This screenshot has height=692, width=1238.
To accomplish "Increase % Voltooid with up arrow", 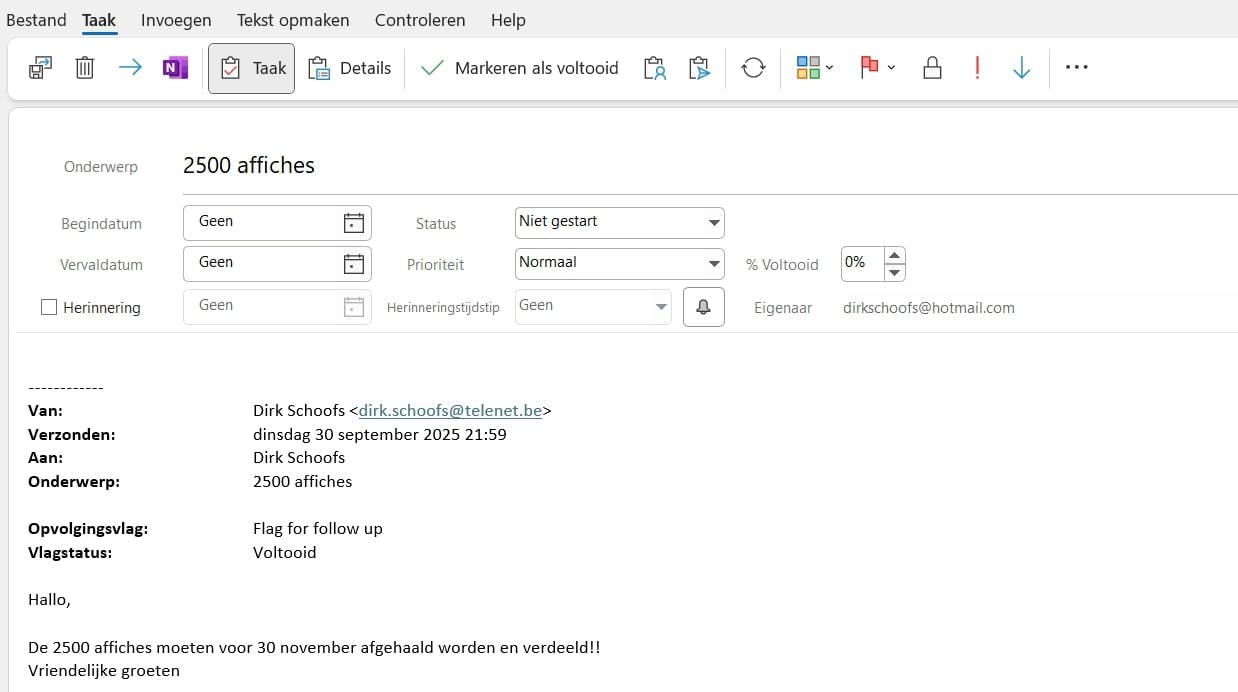I will click(x=895, y=255).
